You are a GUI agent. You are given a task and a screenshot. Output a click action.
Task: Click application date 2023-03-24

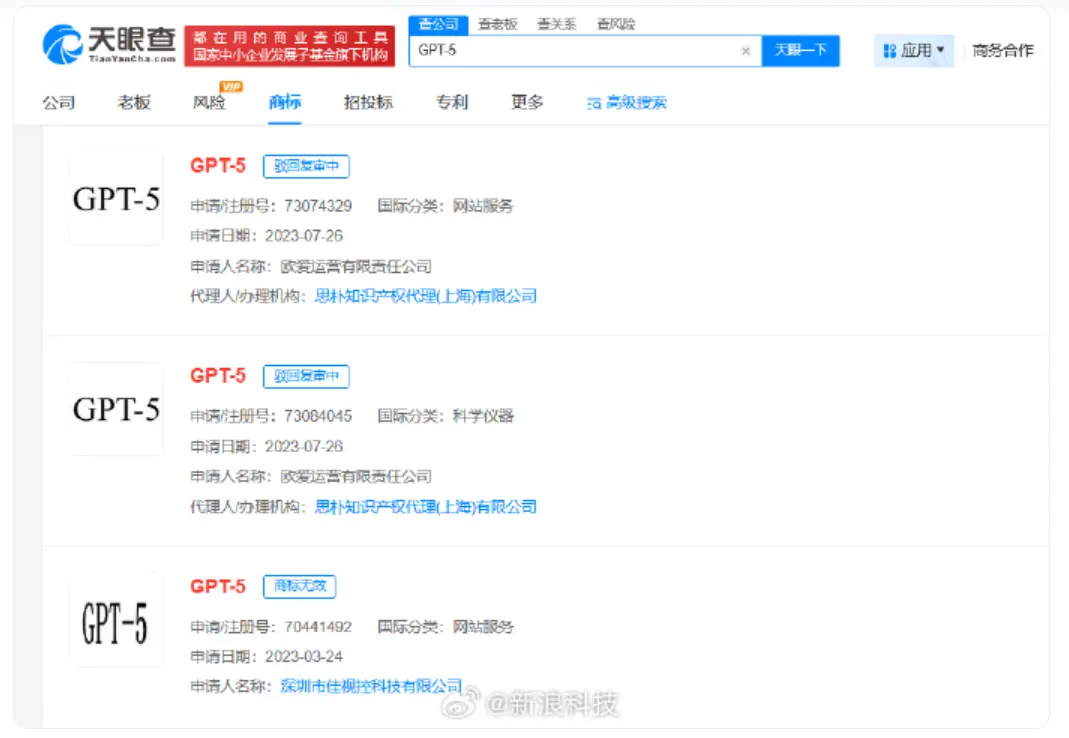pyautogui.click(x=303, y=657)
